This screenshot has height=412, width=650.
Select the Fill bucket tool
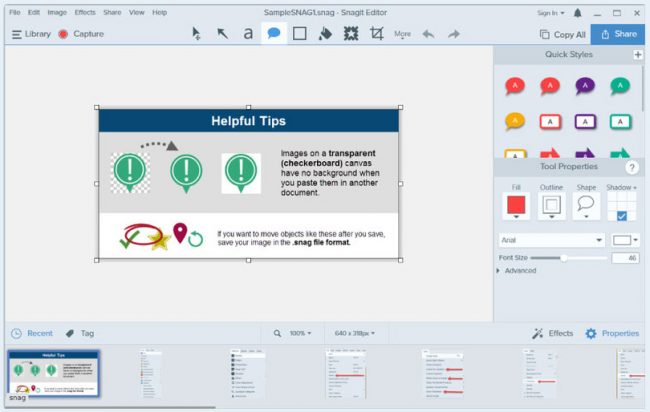(325, 34)
